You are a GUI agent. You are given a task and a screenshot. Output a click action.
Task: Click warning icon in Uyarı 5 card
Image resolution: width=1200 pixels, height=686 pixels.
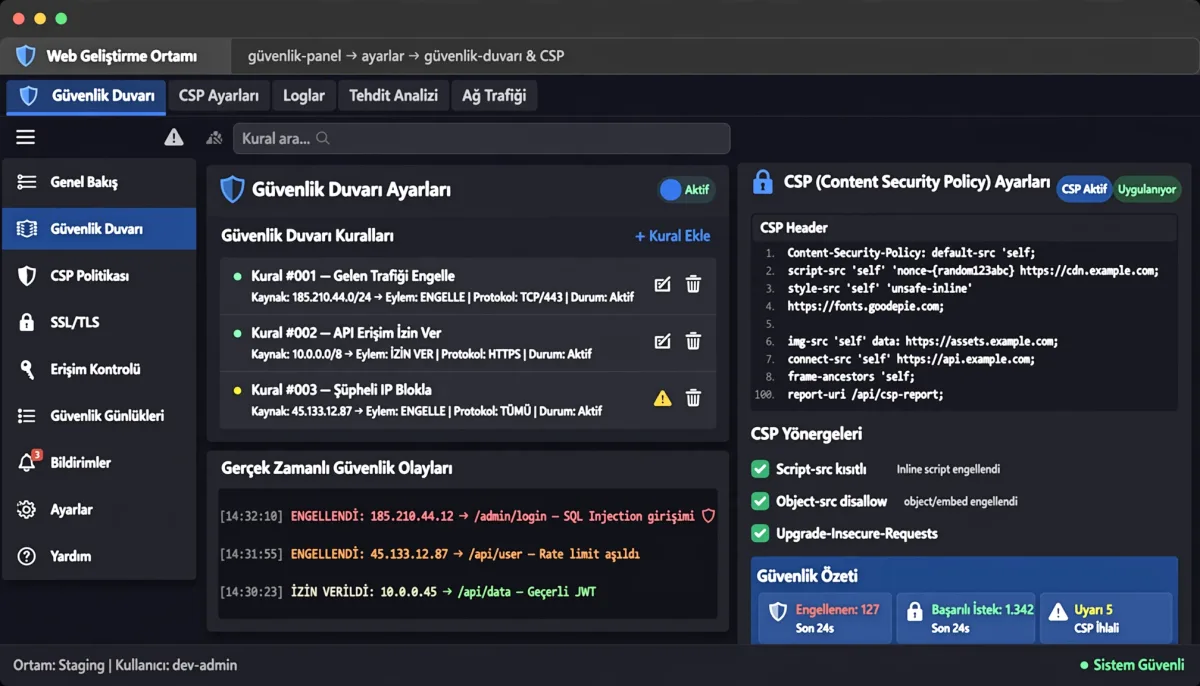(1058, 612)
